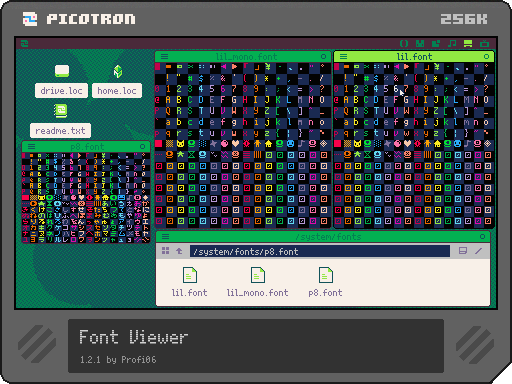Open the terminal TV icon in top bar

(x=484, y=43)
